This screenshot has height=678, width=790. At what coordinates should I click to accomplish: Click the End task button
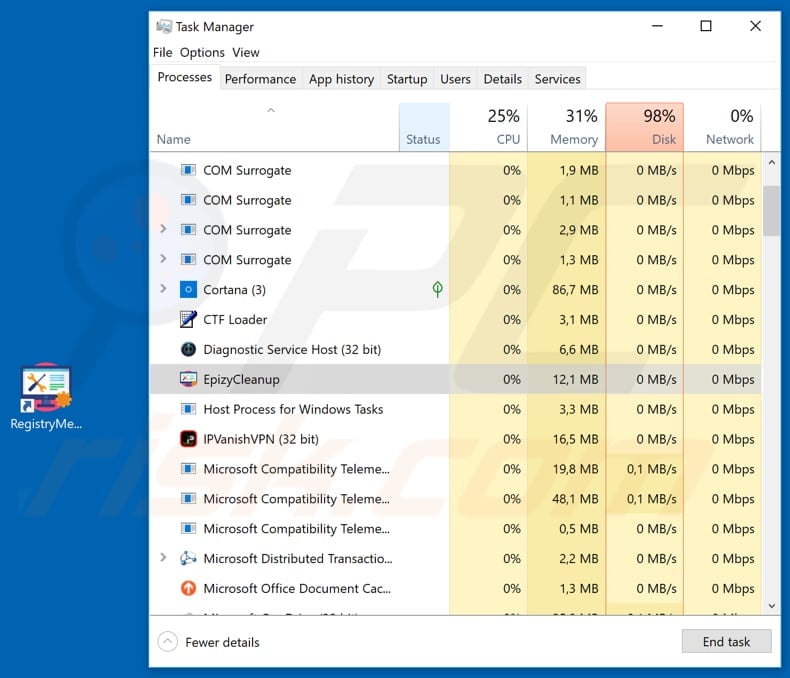point(727,641)
